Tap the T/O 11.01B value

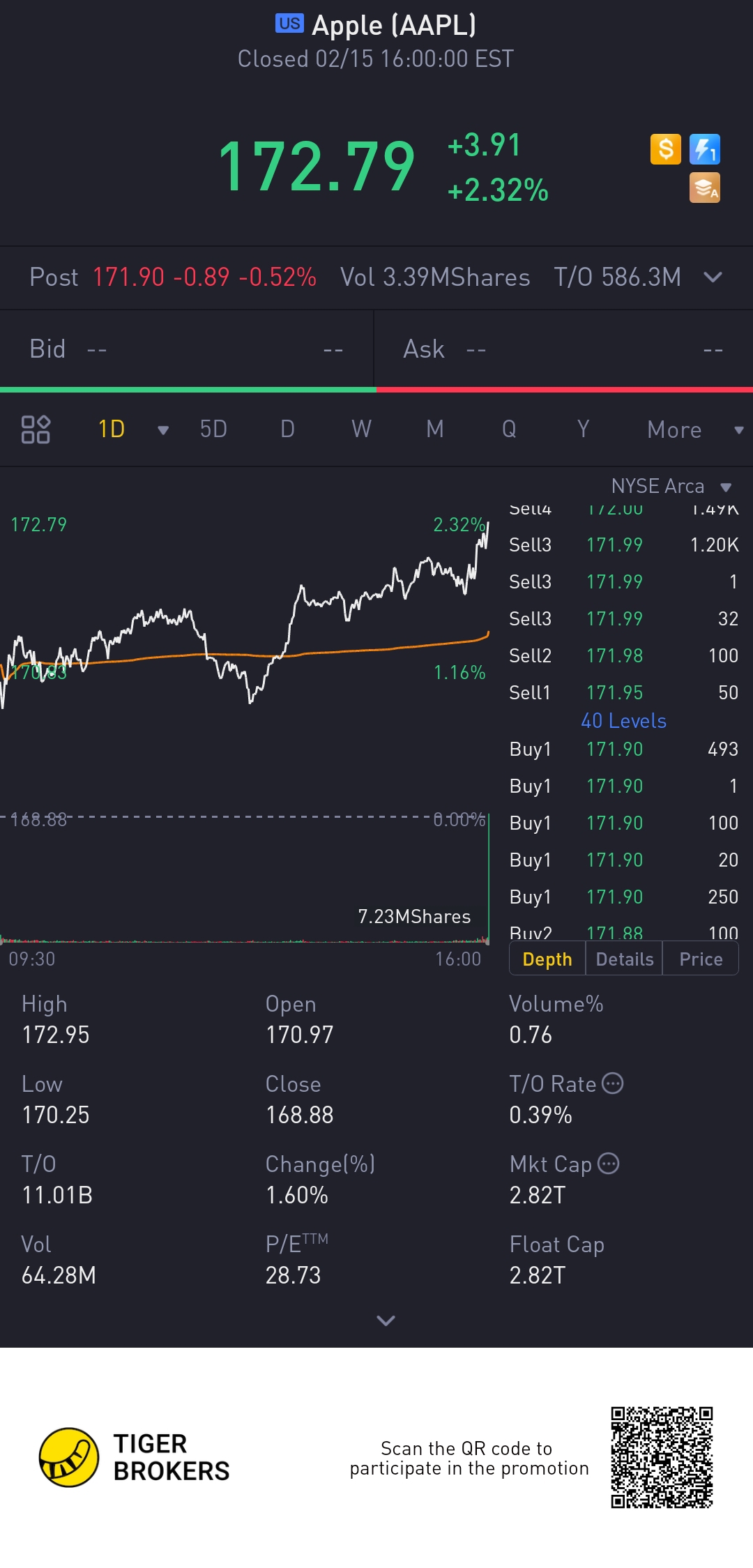pos(57,1195)
